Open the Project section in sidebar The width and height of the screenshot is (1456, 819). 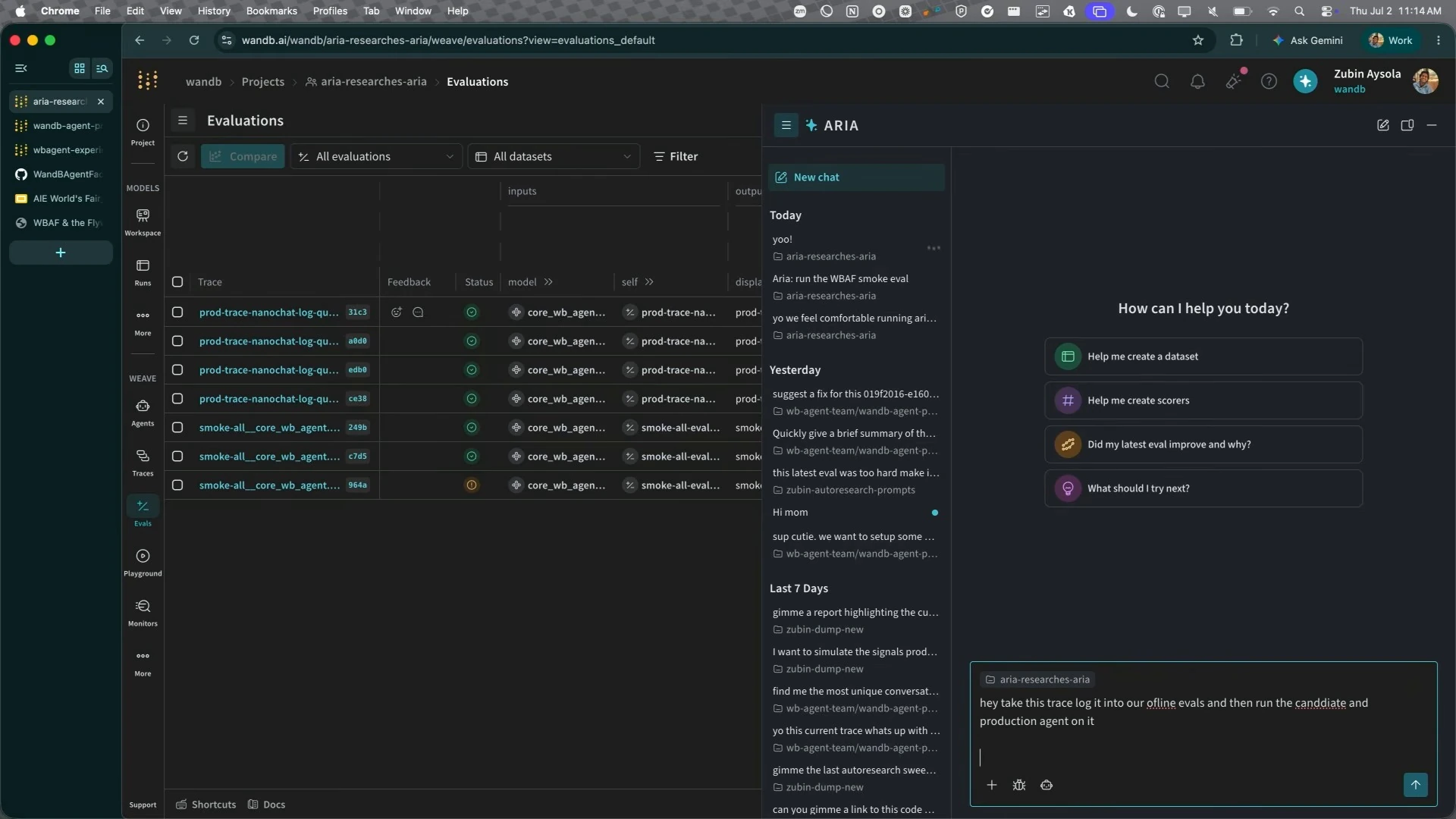(x=143, y=132)
